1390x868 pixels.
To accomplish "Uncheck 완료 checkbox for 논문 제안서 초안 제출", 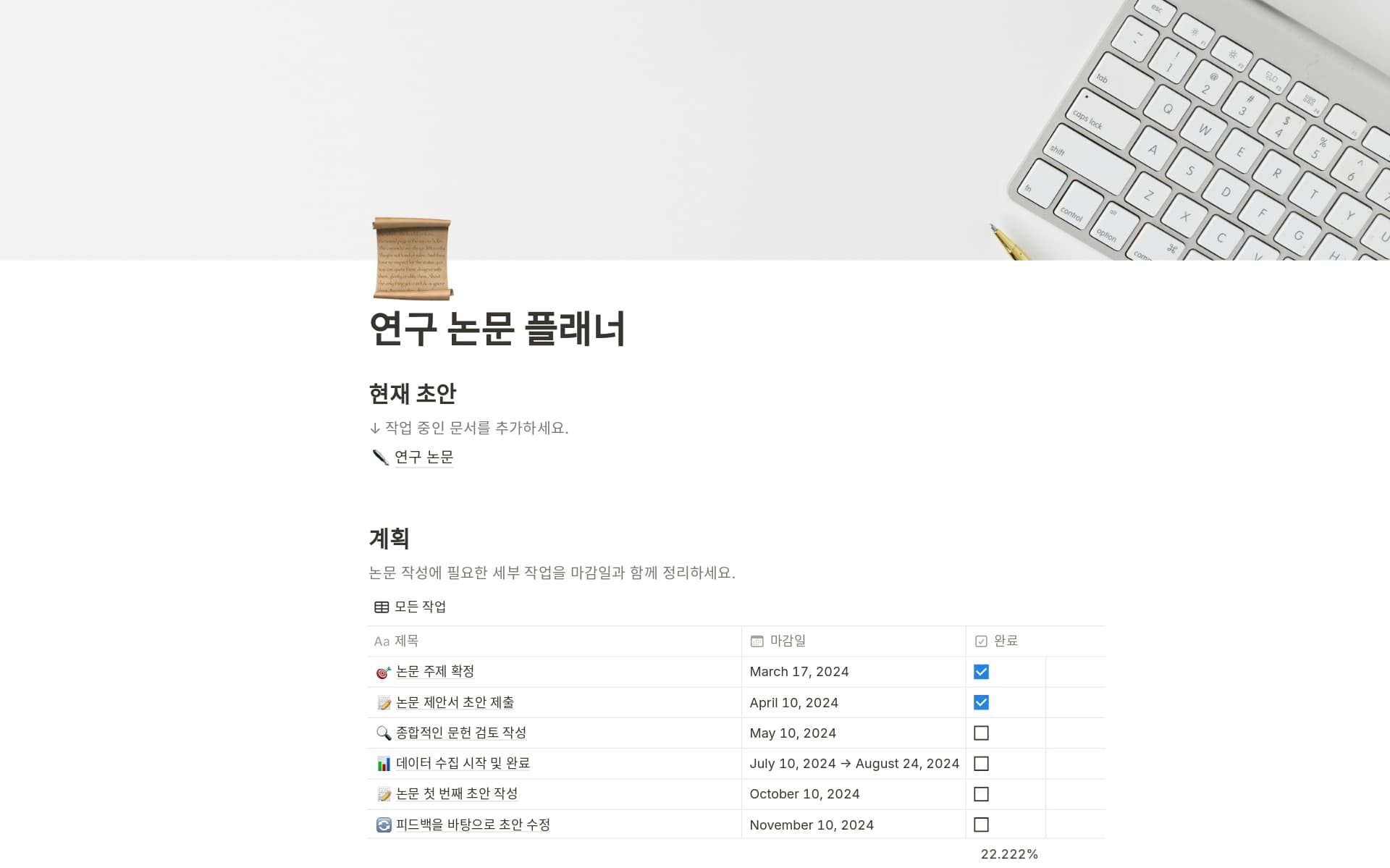I will click(x=981, y=702).
